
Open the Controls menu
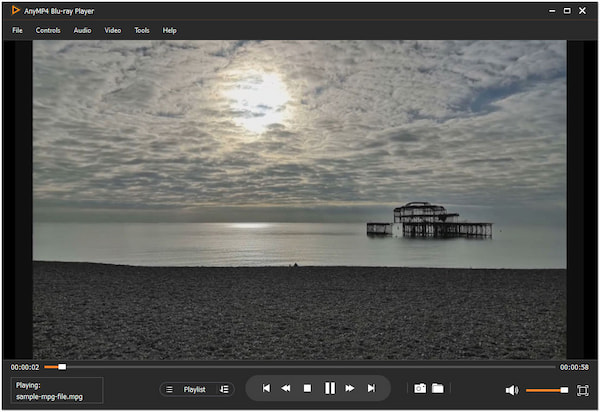48,30
